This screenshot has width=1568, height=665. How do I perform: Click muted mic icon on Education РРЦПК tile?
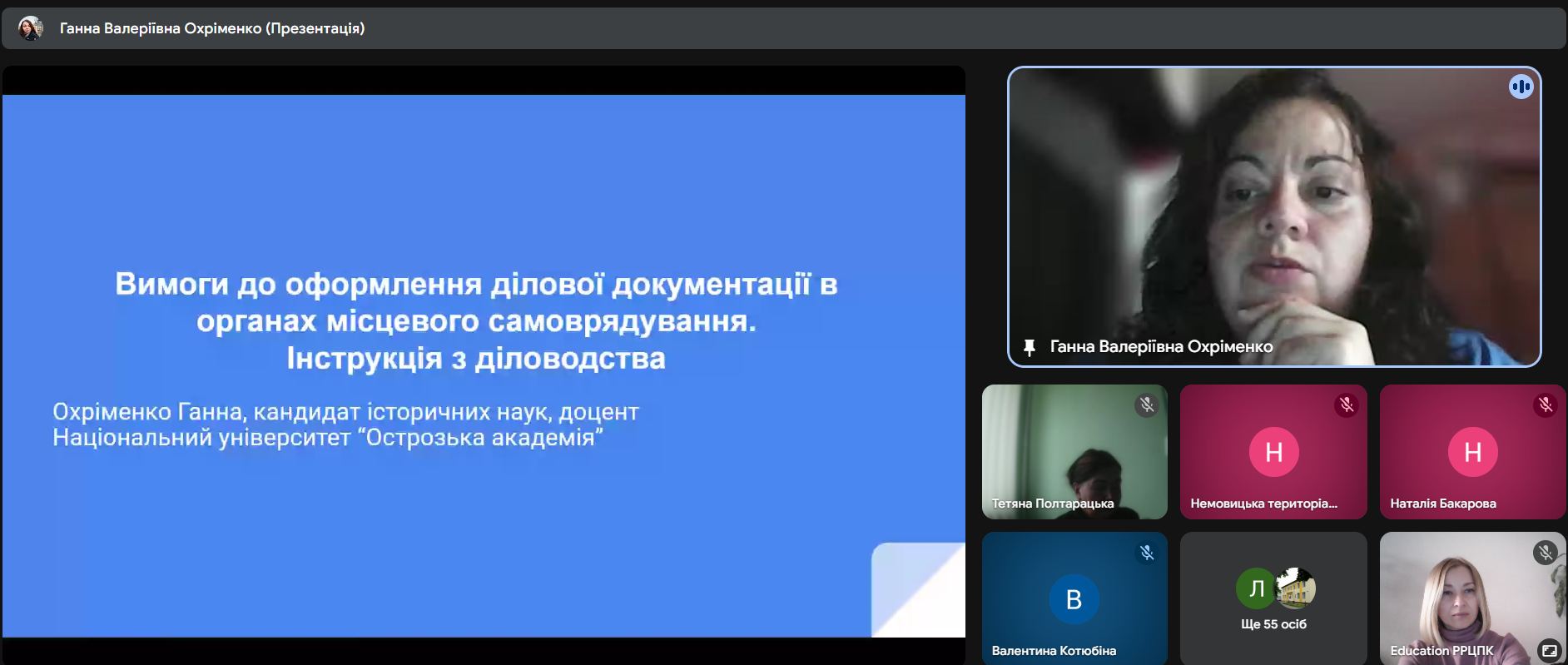(1545, 553)
